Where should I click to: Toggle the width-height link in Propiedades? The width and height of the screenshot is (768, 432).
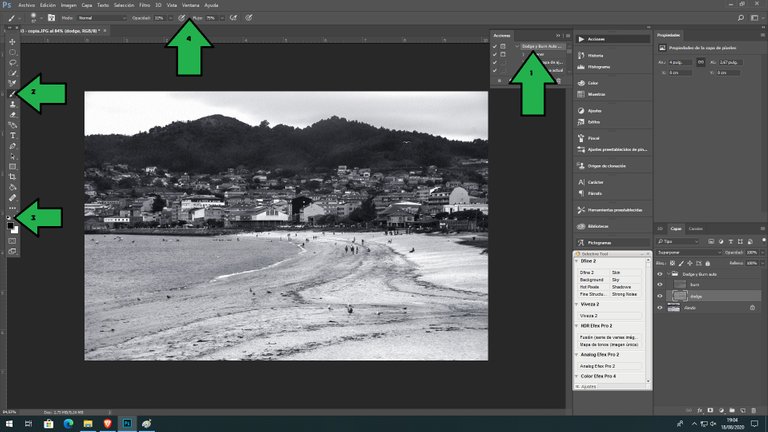click(x=701, y=62)
